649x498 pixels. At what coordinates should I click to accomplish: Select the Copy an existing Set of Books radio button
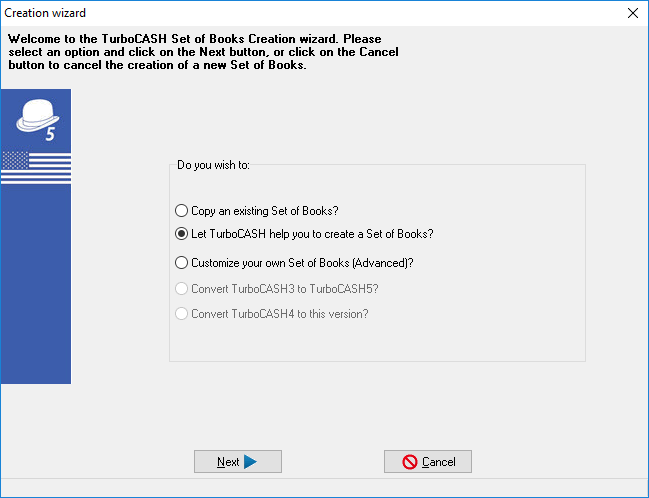pyautogui.click(x=181, y=211)
